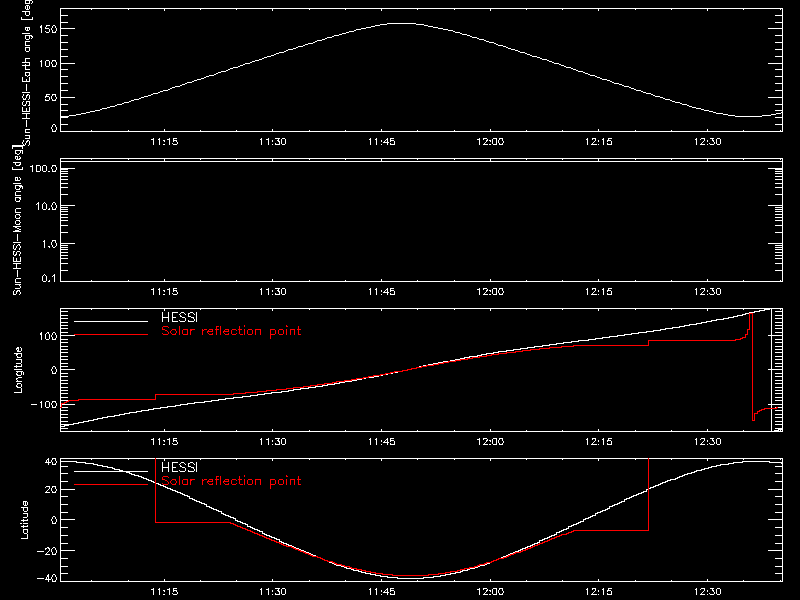This screenshot has width=800, height=600.
Task: Click the 11:30 time label under Latitude plot
Action: pos(273,591)
